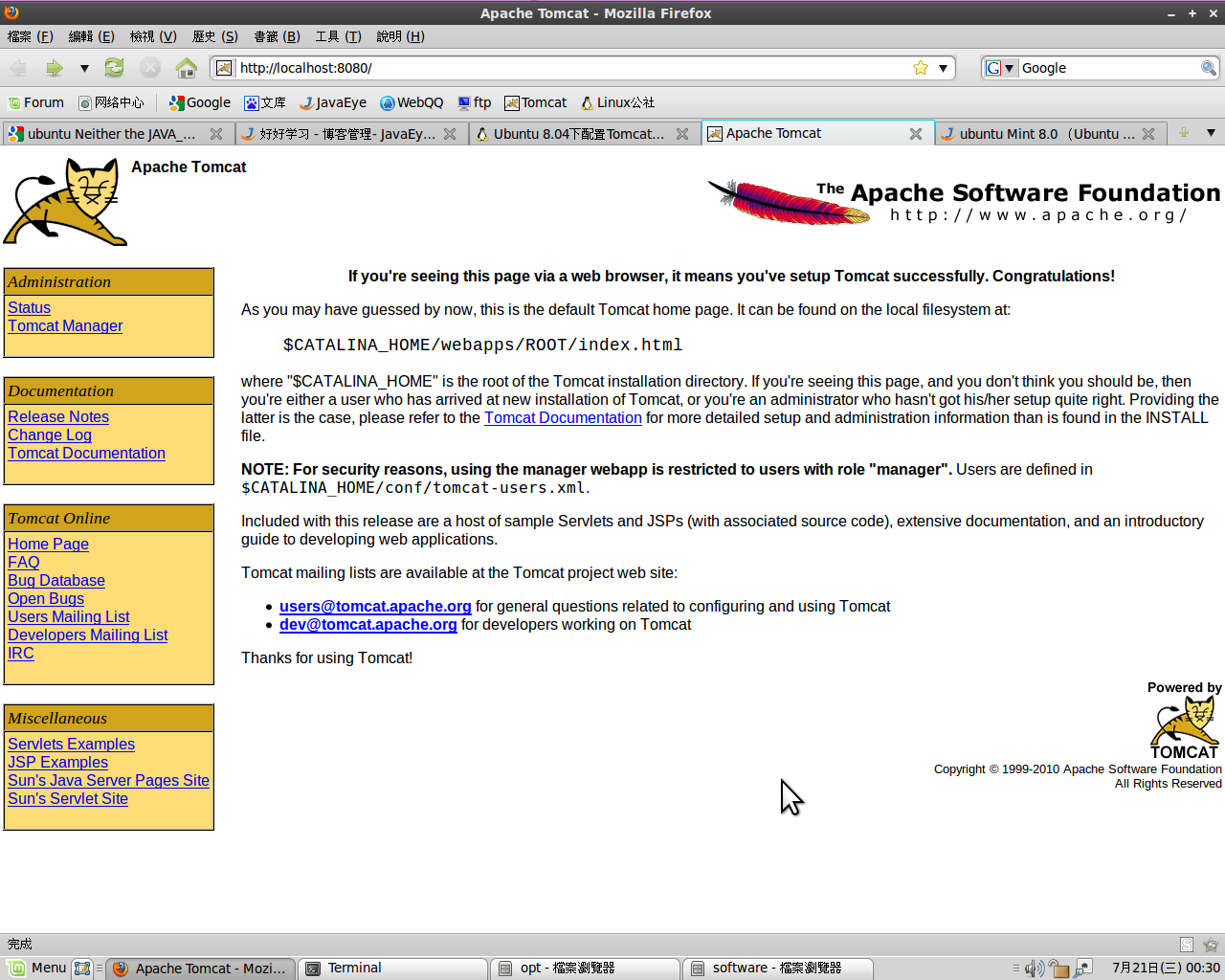The width and height of the screenshot is (1225, 980).
Task: Open the 歷史 (S) menu
Action: (214, 36)
